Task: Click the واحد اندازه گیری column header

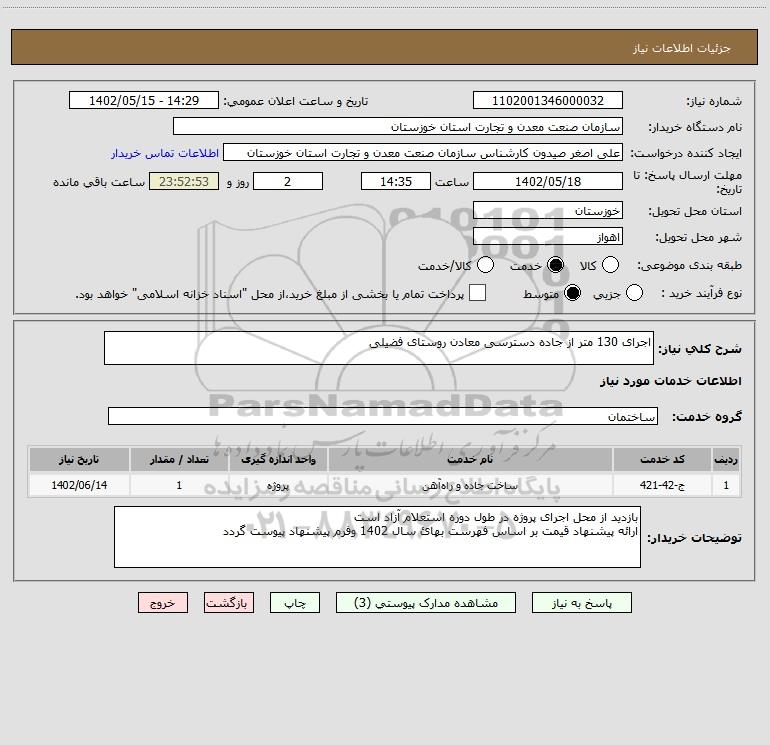Action: pyautogui.click(x=278, y=460)
